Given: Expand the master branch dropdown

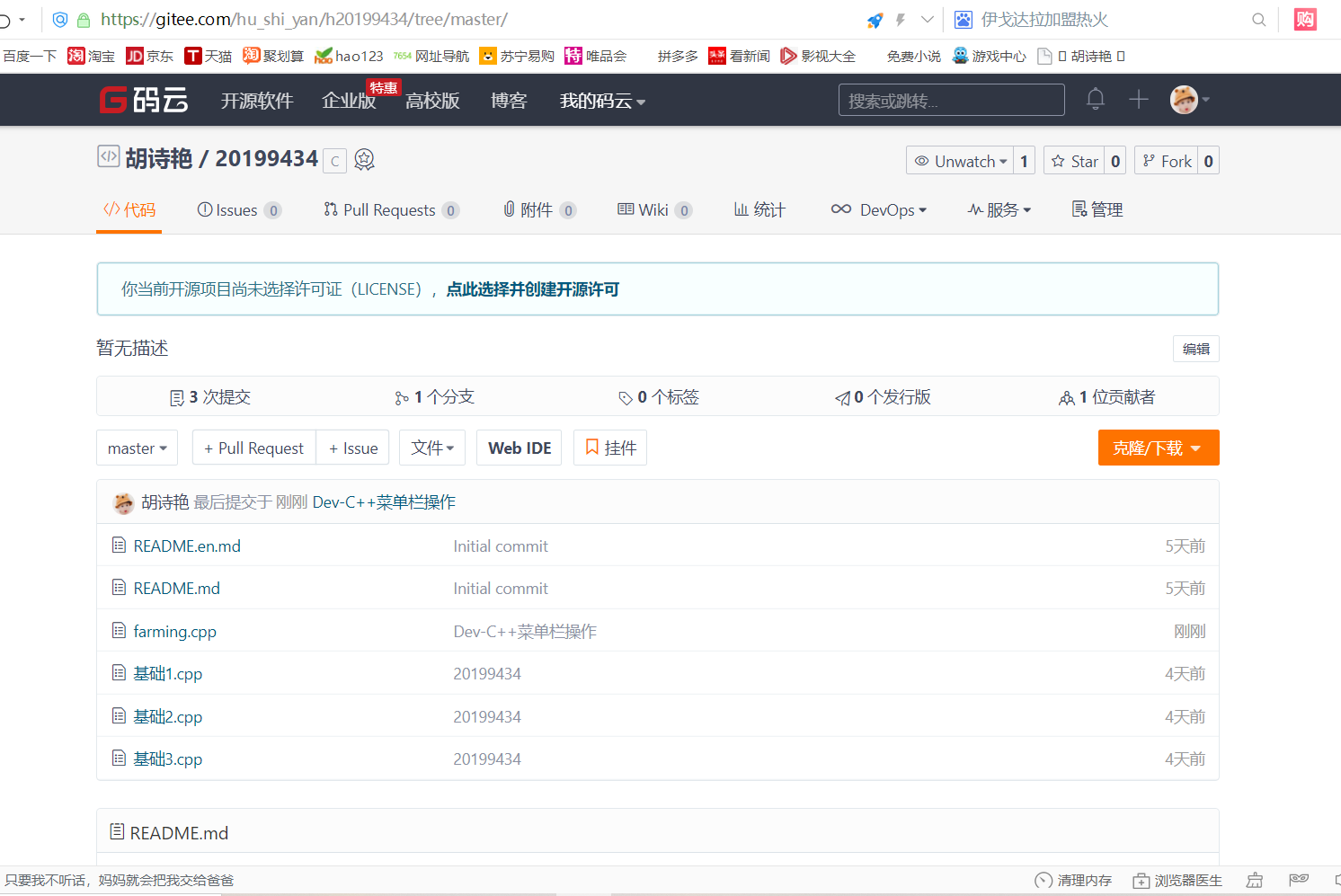Looking at the screenshot, I should [x=138, y=448].
